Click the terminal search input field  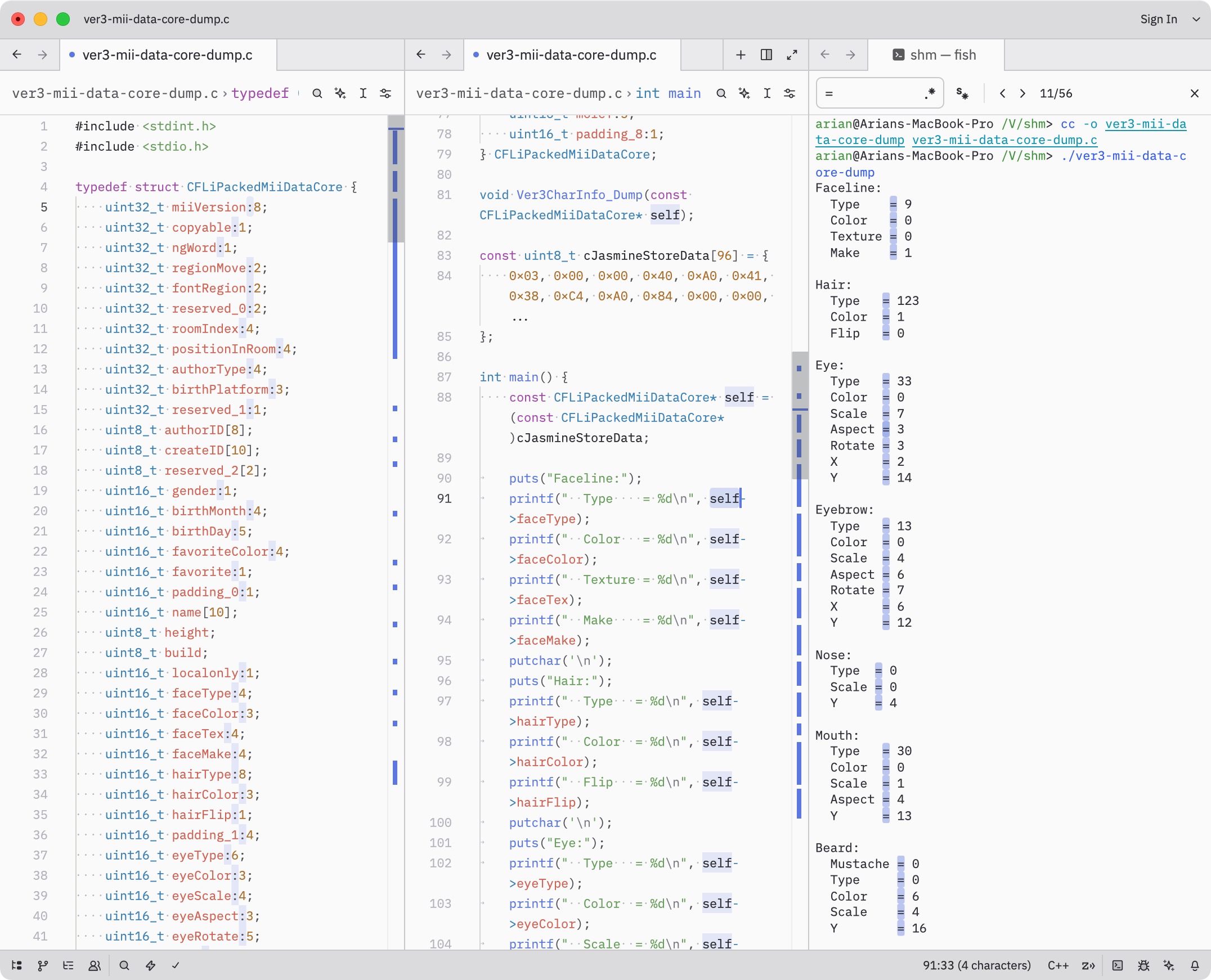click(x=869, y=93)
